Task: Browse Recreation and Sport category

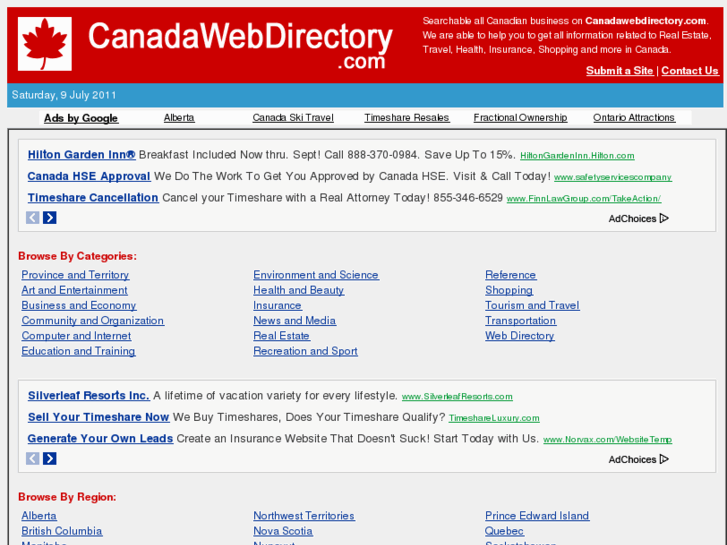Action: [306, 351]
